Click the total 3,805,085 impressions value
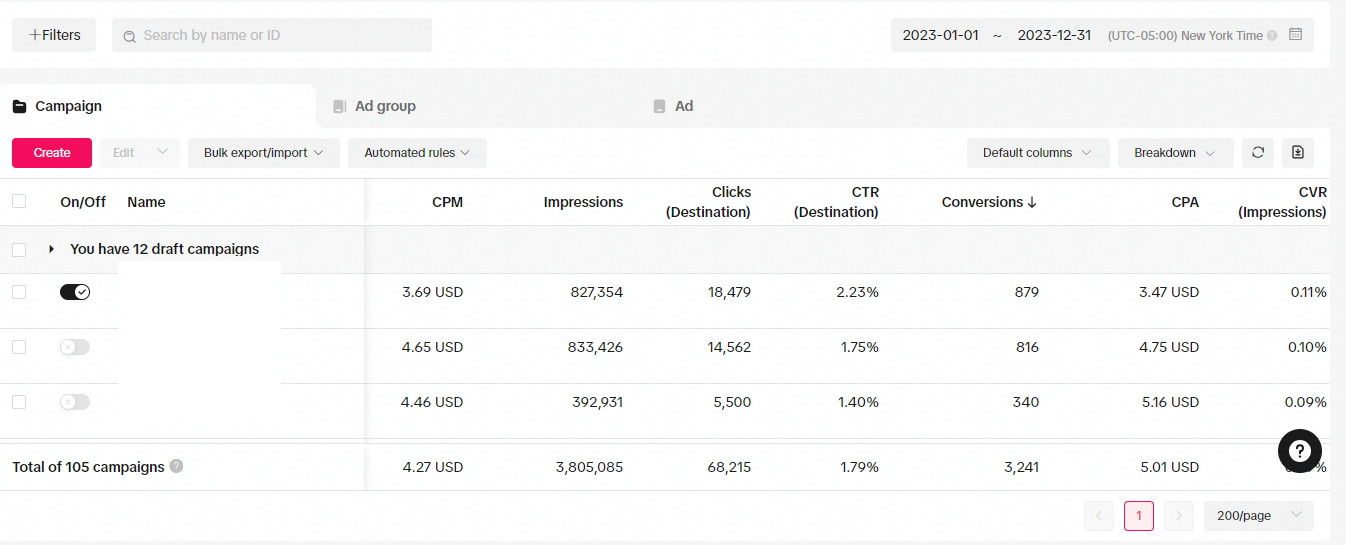This screenshot has width=1346, height=545. point(589,467)
